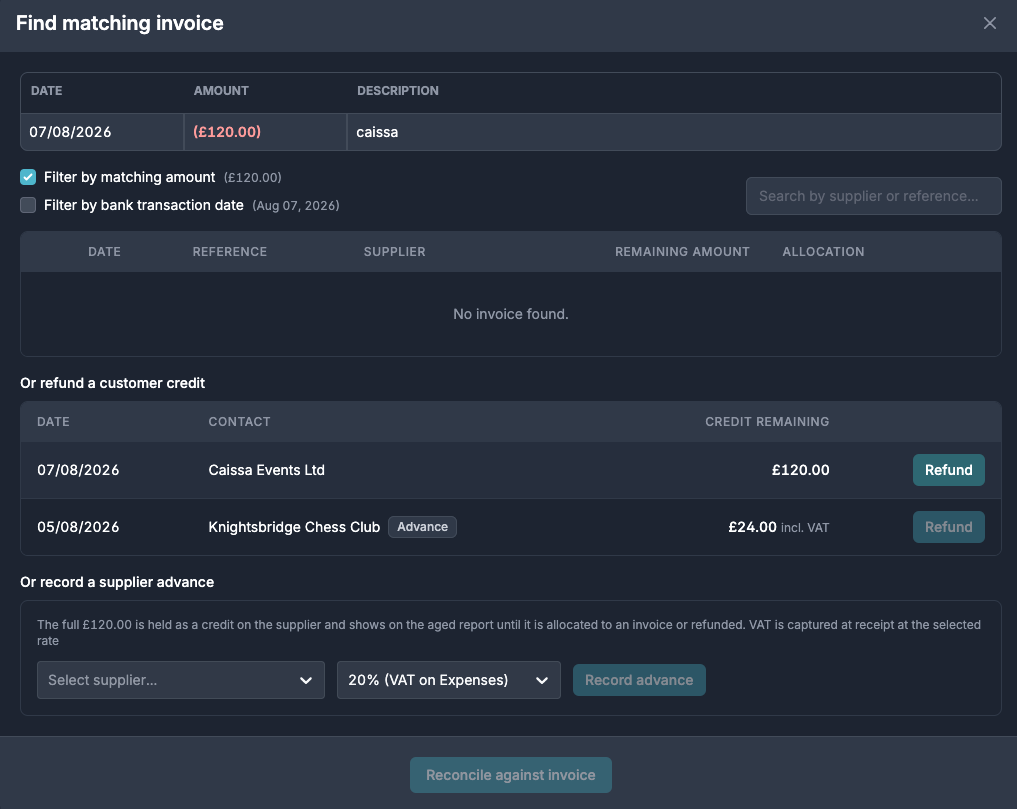Viewport: 1017px width, 809px height.
Task: Select the Knightsbridge Chess Club contact name
Action: (294, 527)
